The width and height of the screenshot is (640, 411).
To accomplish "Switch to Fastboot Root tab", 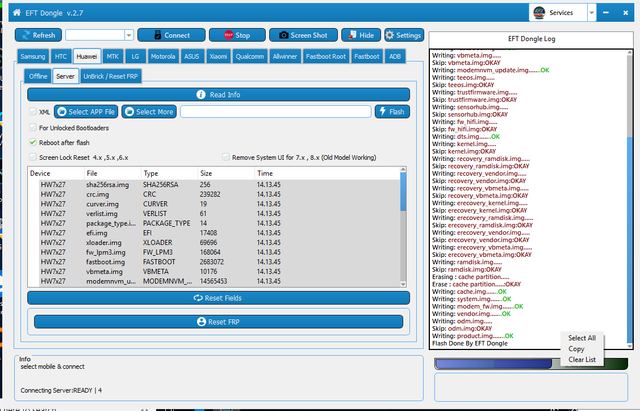I will coord(326,56).
